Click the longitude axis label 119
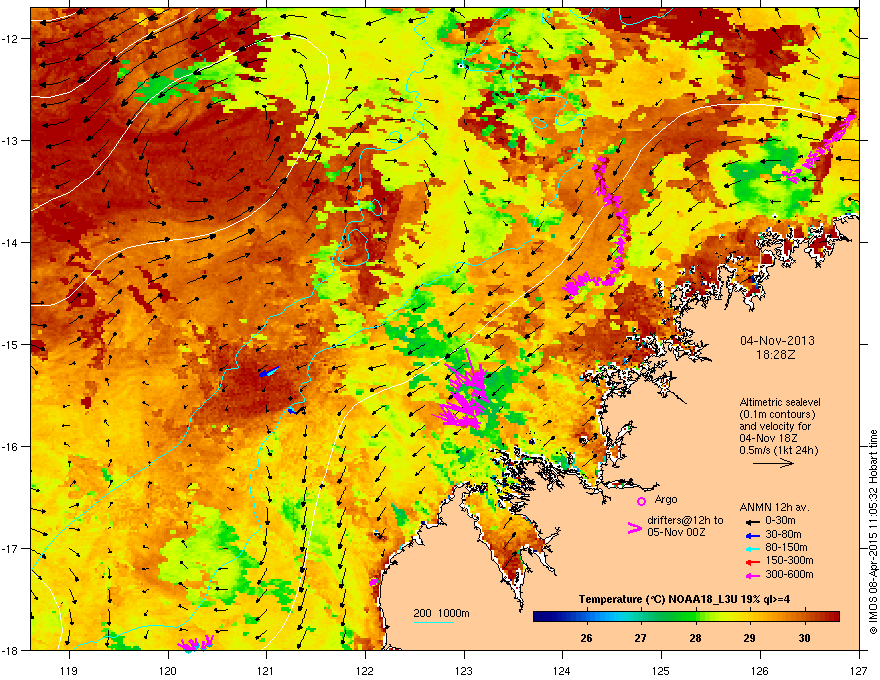Viewport: 880px width, 680px height. 69,670
